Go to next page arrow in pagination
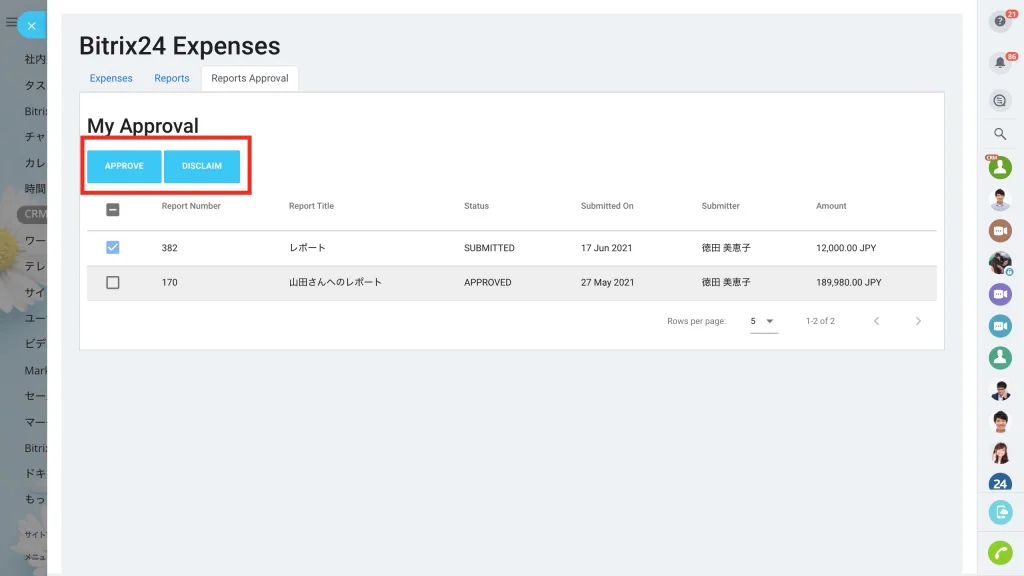This screenshot has width=1024, height=576. click(x=918, y=321)
